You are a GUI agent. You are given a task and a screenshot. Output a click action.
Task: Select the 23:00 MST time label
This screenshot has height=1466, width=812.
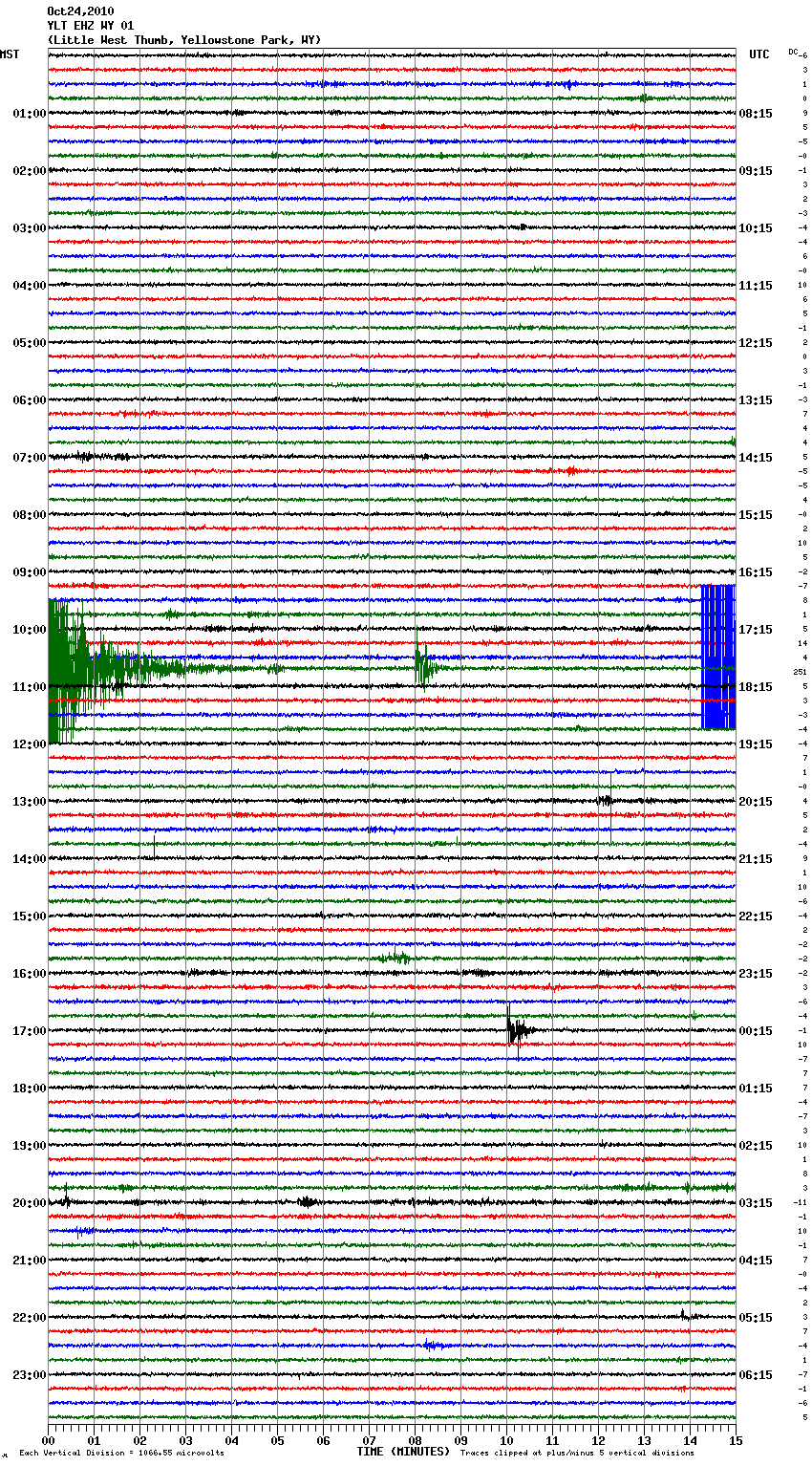pos(30,1375)
